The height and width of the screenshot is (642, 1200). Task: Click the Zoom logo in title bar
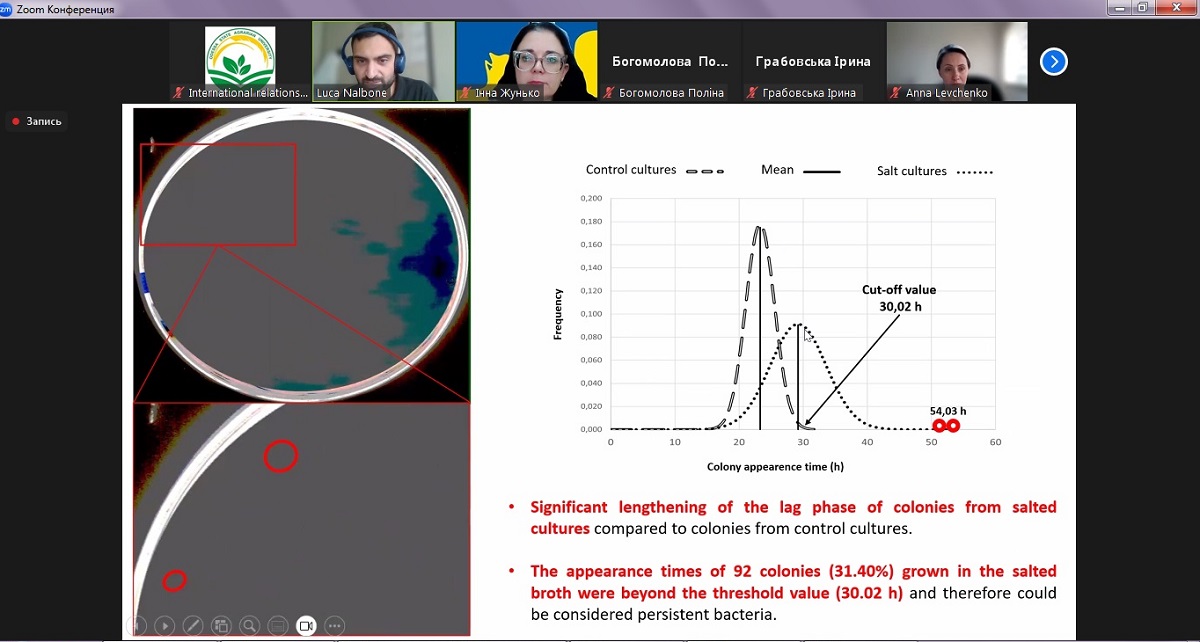coord(7,9)
